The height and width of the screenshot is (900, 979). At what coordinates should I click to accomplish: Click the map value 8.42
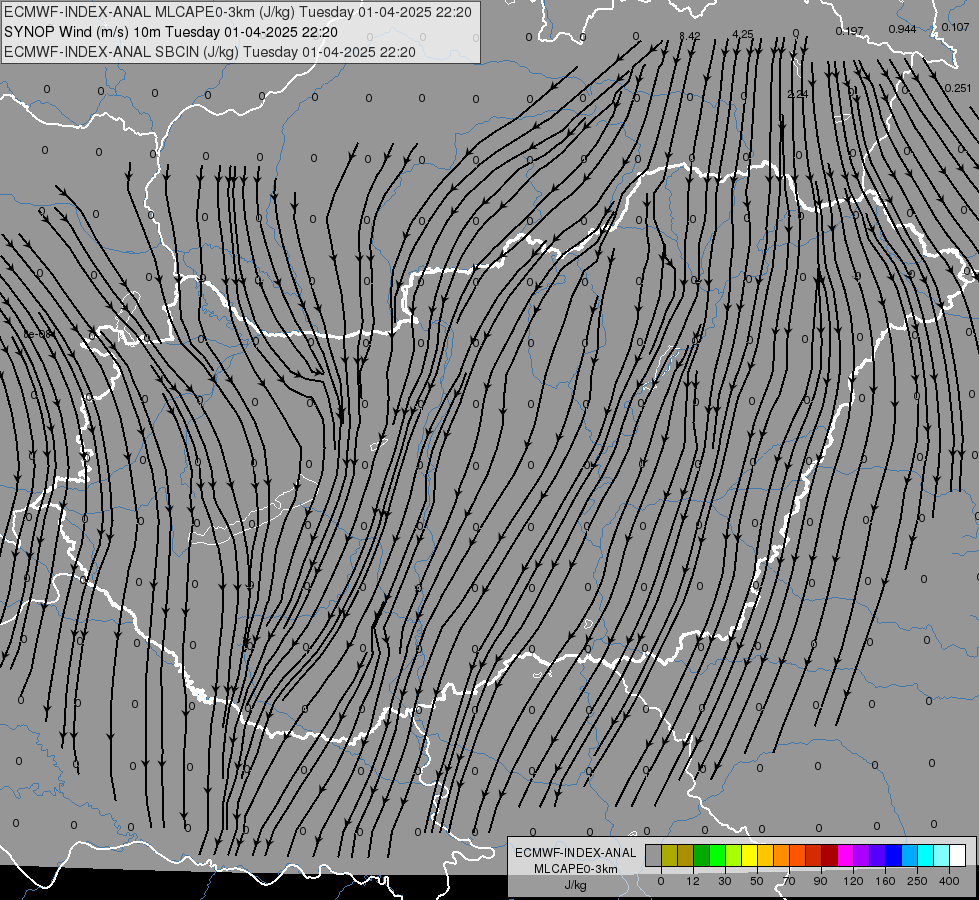689,36
